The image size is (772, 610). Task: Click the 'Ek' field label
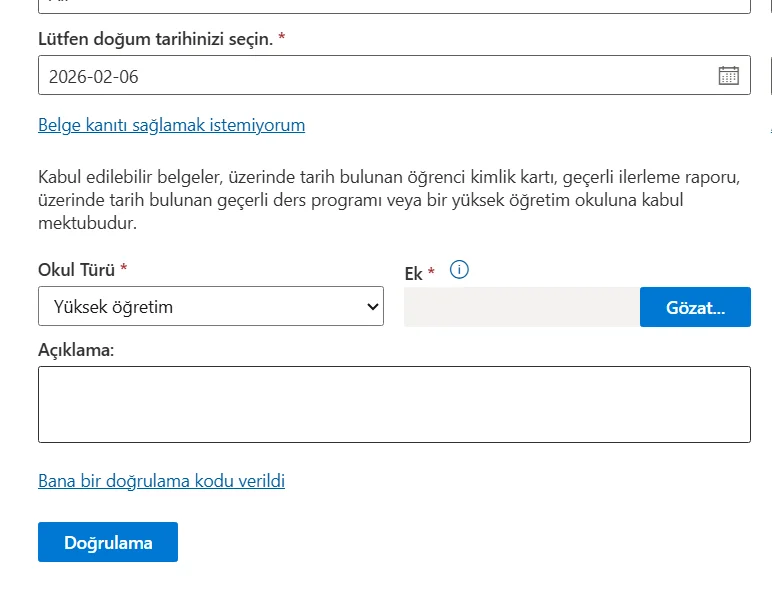click(413, 272)
